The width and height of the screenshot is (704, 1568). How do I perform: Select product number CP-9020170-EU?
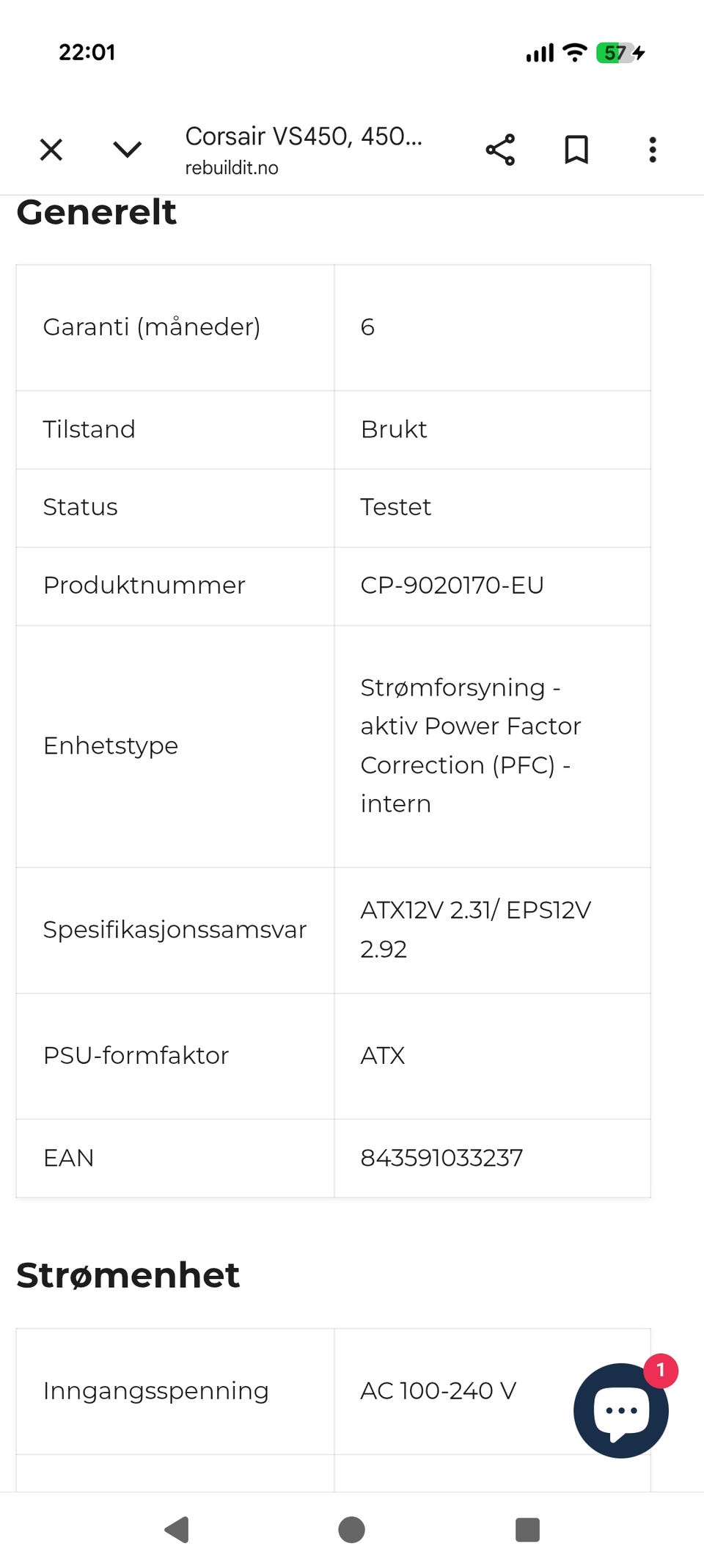[452, 586]
